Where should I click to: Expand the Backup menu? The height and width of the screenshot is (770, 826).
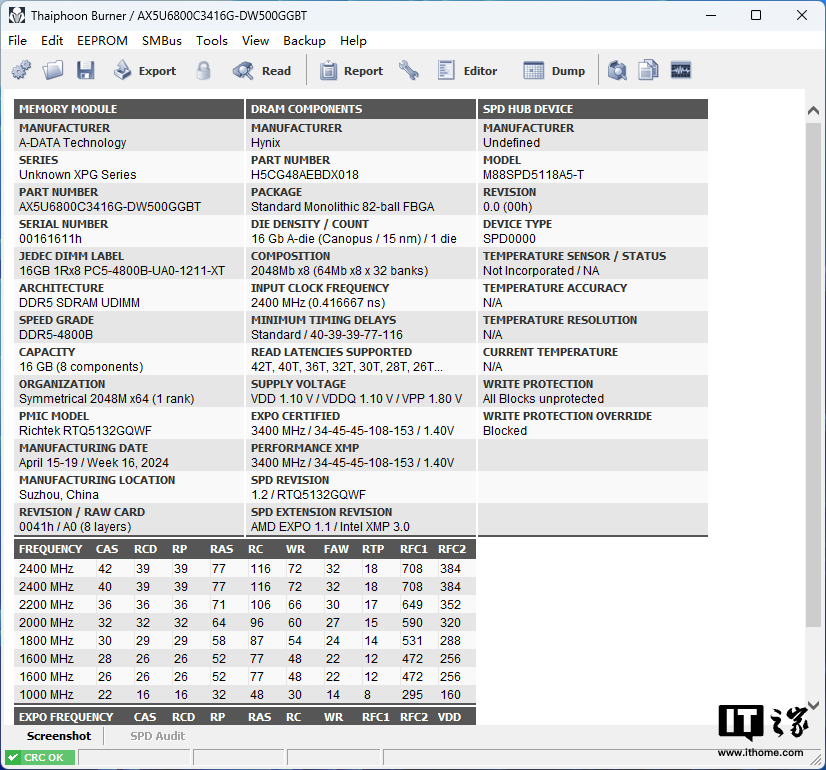[304, 41]
